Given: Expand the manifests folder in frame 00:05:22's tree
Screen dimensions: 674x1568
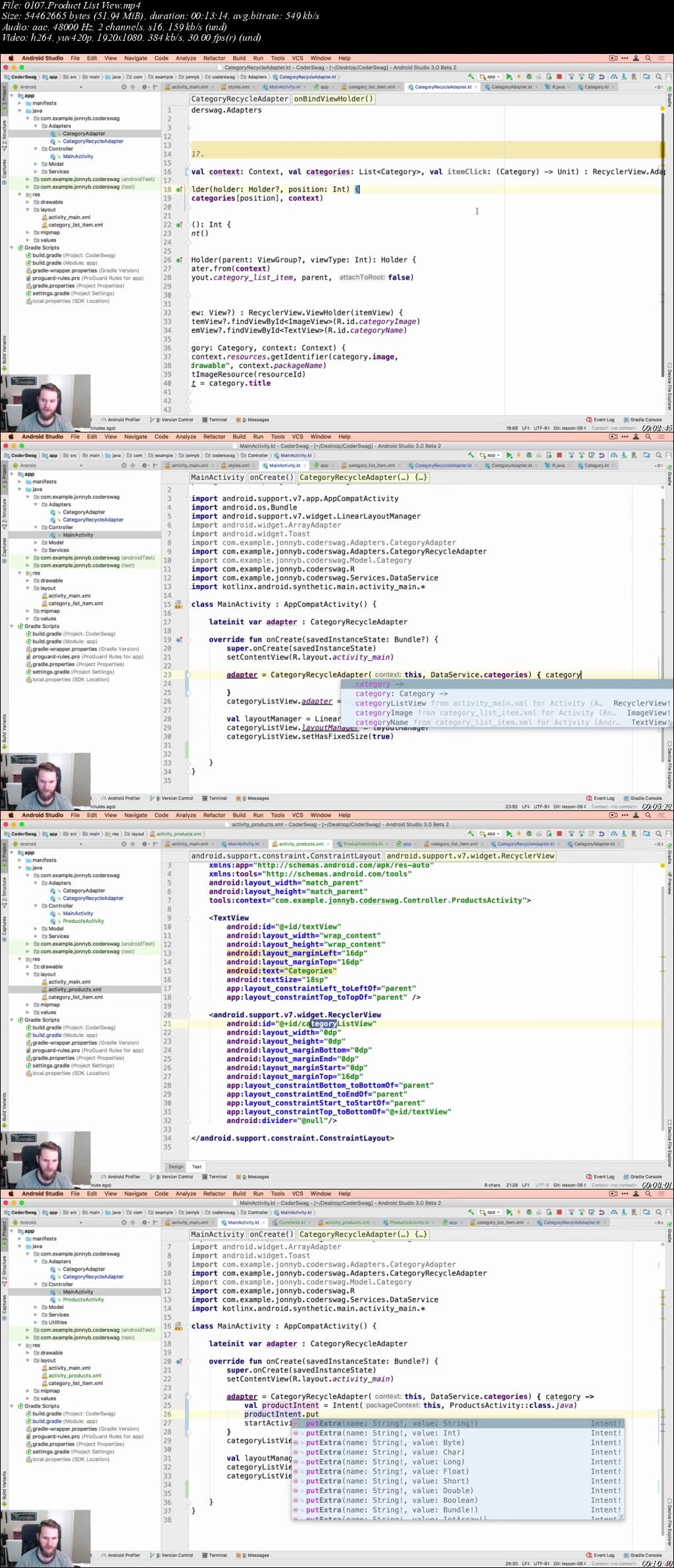Looking at the screenshot, I should (20, 482).
